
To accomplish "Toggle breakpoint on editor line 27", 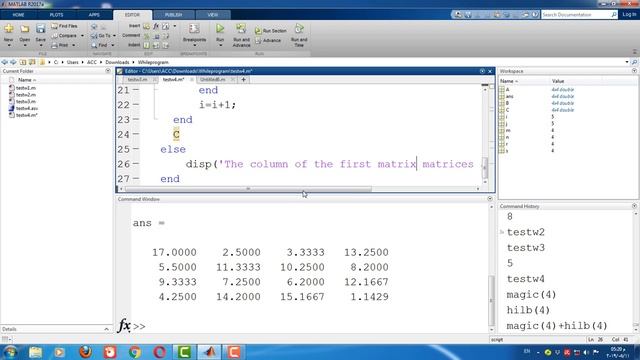I will tap(136, 178).
